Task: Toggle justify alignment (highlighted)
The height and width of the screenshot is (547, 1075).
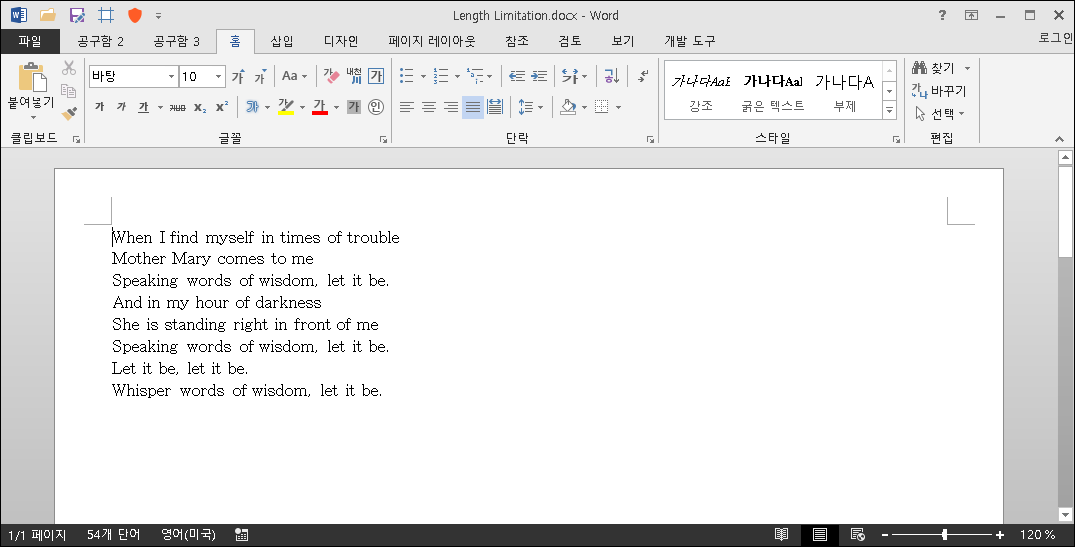Action: pyautogui.click(x=472, y=107)
